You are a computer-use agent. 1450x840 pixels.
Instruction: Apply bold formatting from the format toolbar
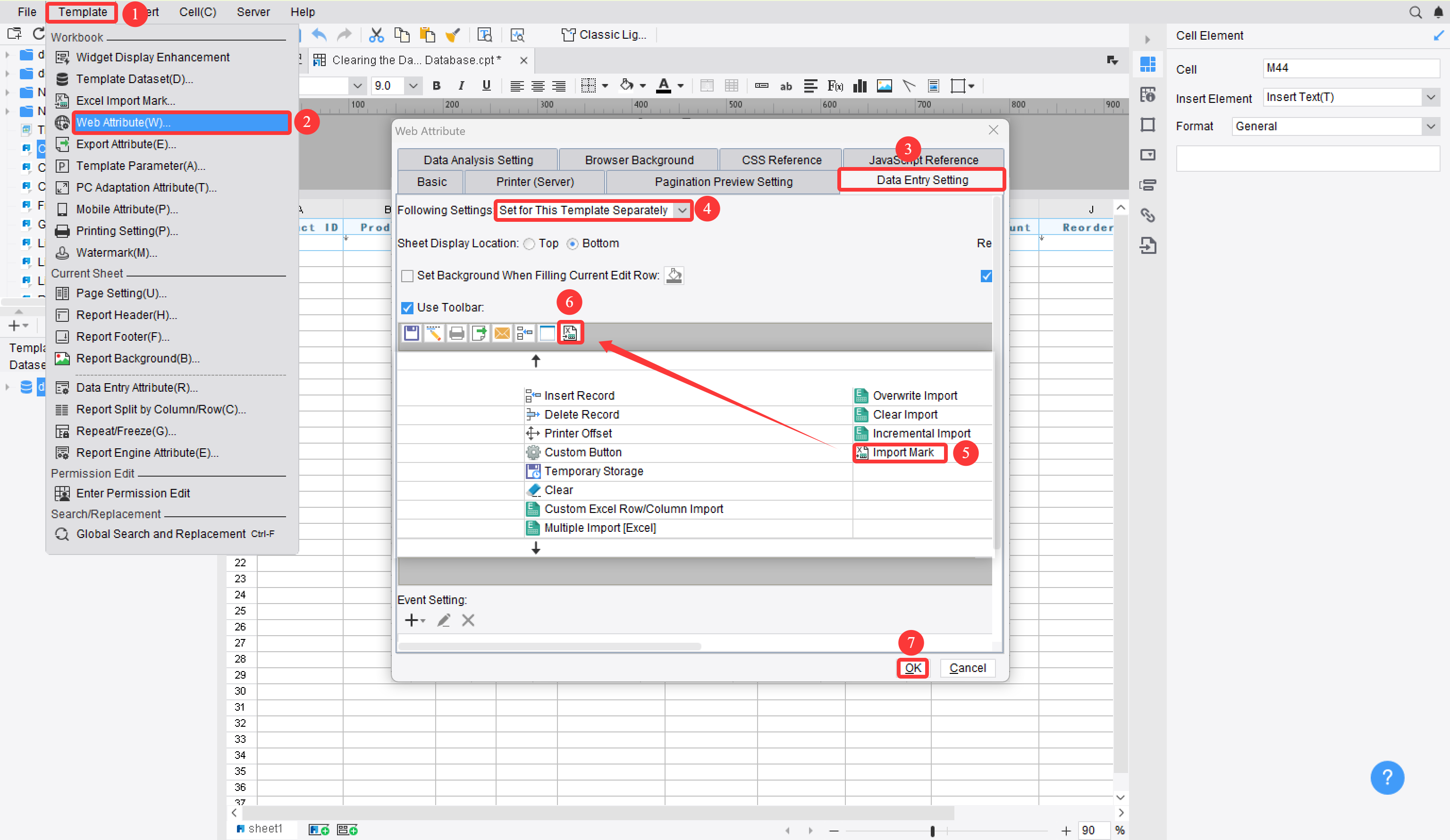436,85
